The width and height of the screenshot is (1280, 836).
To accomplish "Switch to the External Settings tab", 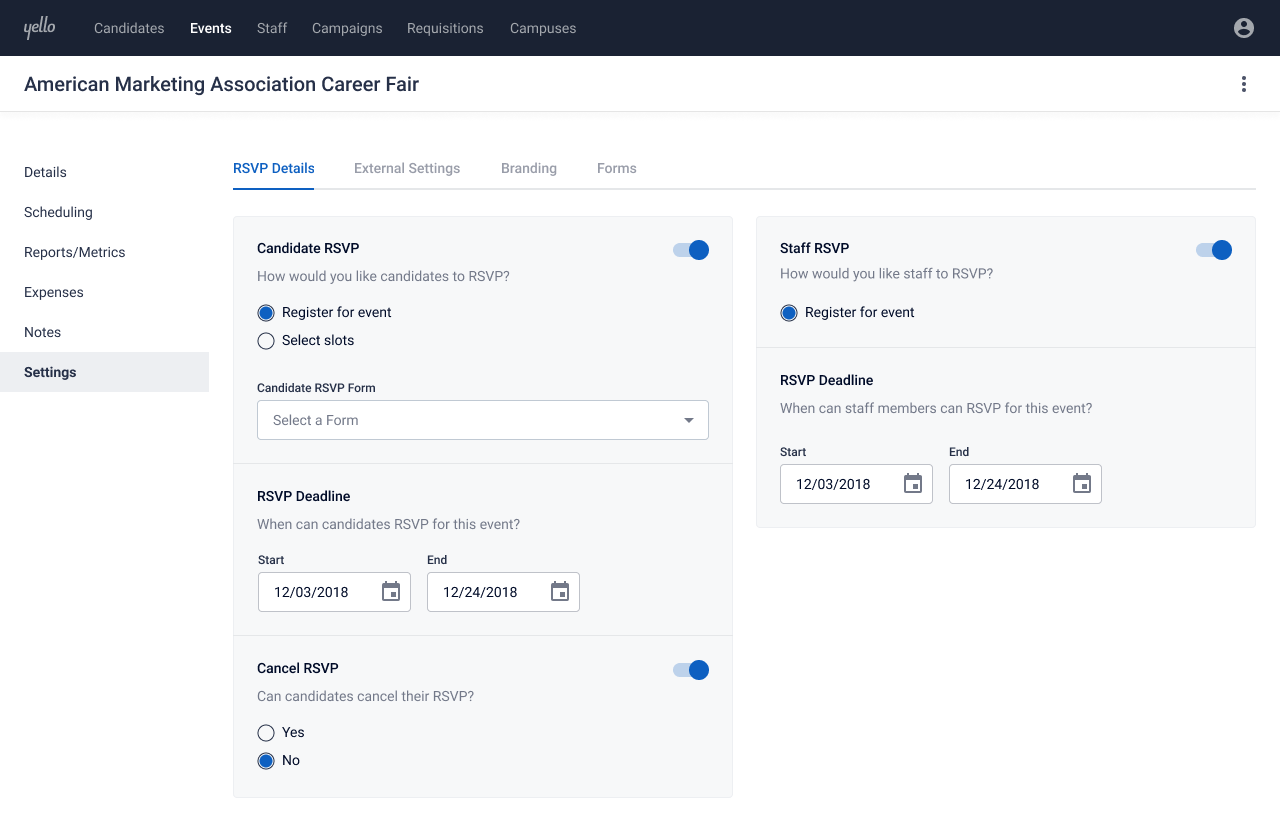I will click(x=407, y=168).
